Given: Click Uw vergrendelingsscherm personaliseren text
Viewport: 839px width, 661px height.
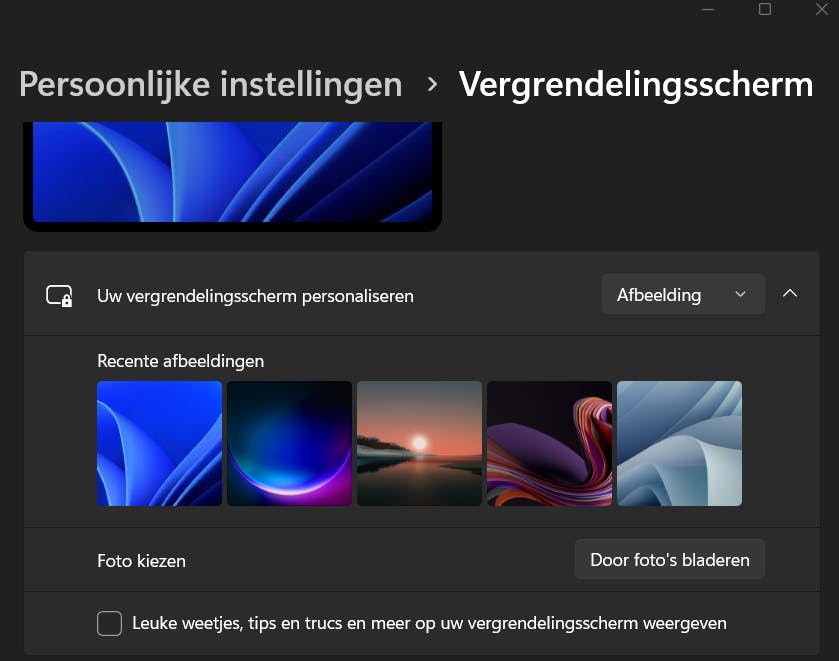Looking at the screenshot, I should tap(255, 296).
